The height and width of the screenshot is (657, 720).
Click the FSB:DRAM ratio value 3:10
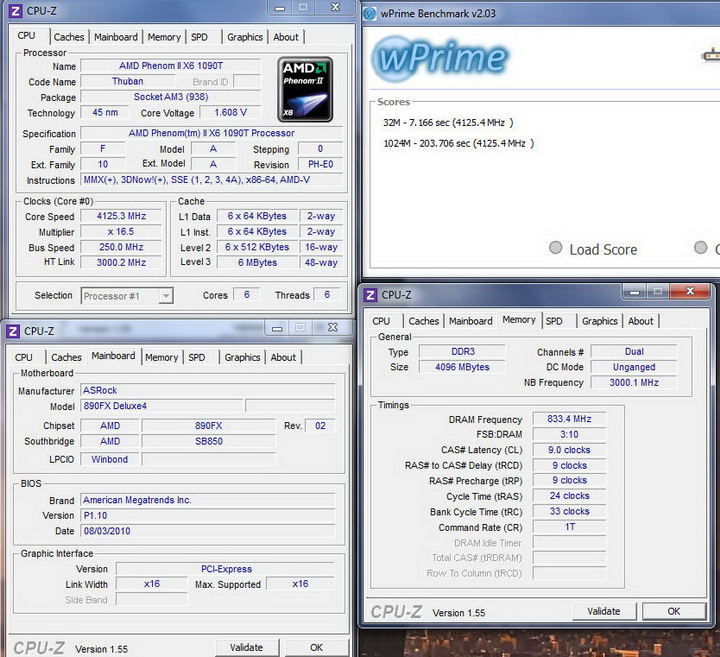tap(569, 434)
